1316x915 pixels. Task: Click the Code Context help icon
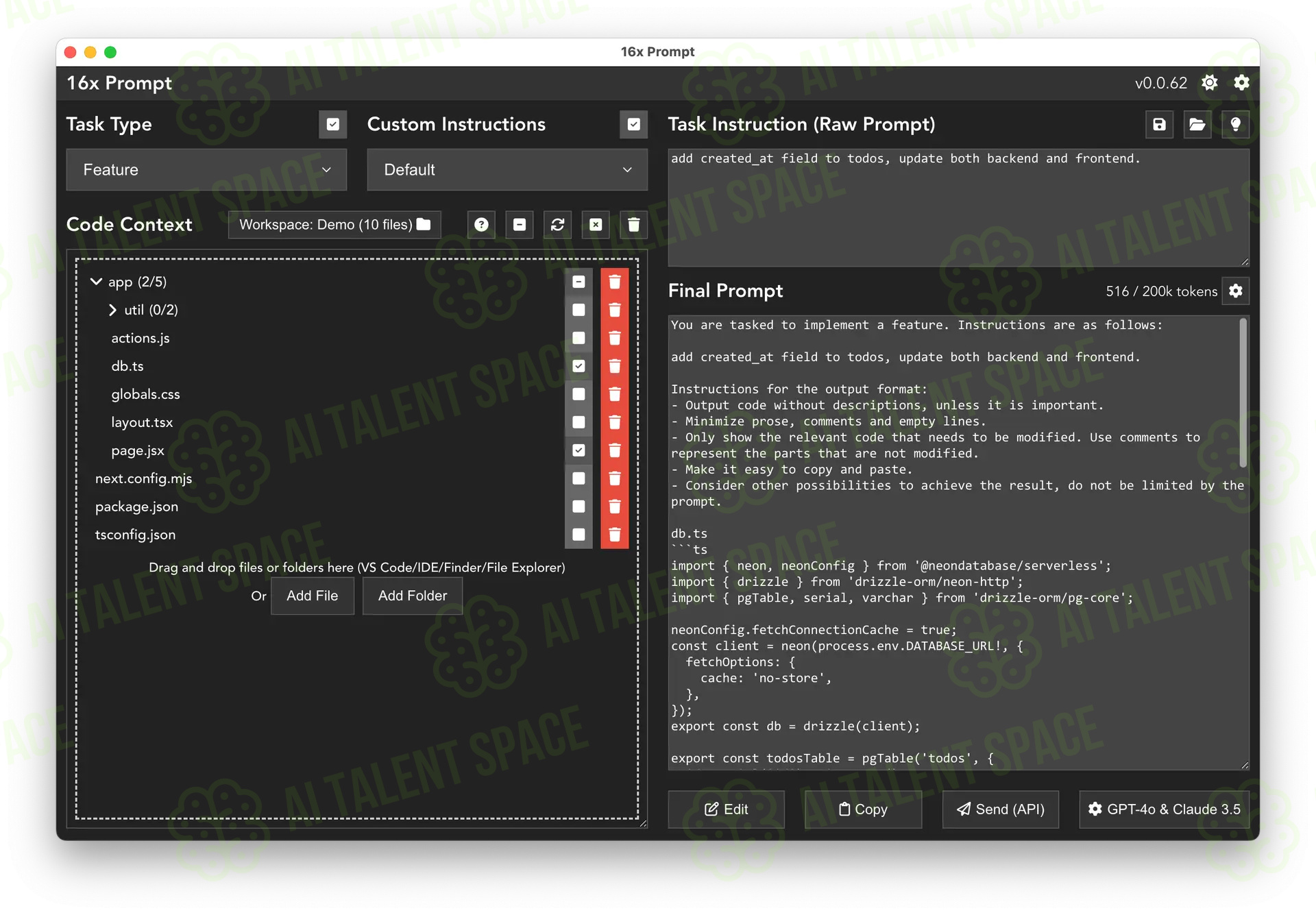[x=481, y=225]
